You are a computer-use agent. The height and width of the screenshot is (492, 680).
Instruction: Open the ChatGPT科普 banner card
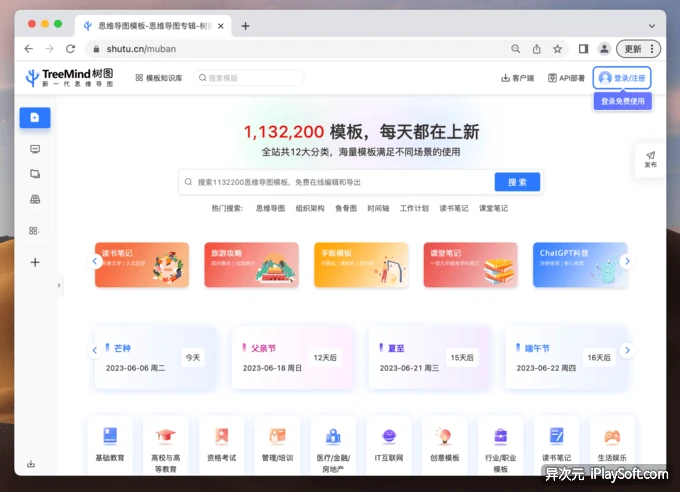click(x=580, y=265)
